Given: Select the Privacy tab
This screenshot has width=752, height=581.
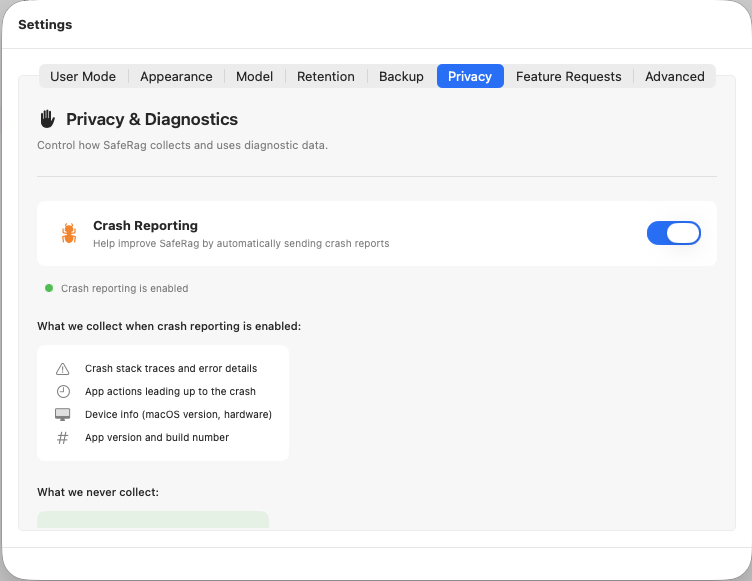Looking at the screenshot, I should 470,76.
